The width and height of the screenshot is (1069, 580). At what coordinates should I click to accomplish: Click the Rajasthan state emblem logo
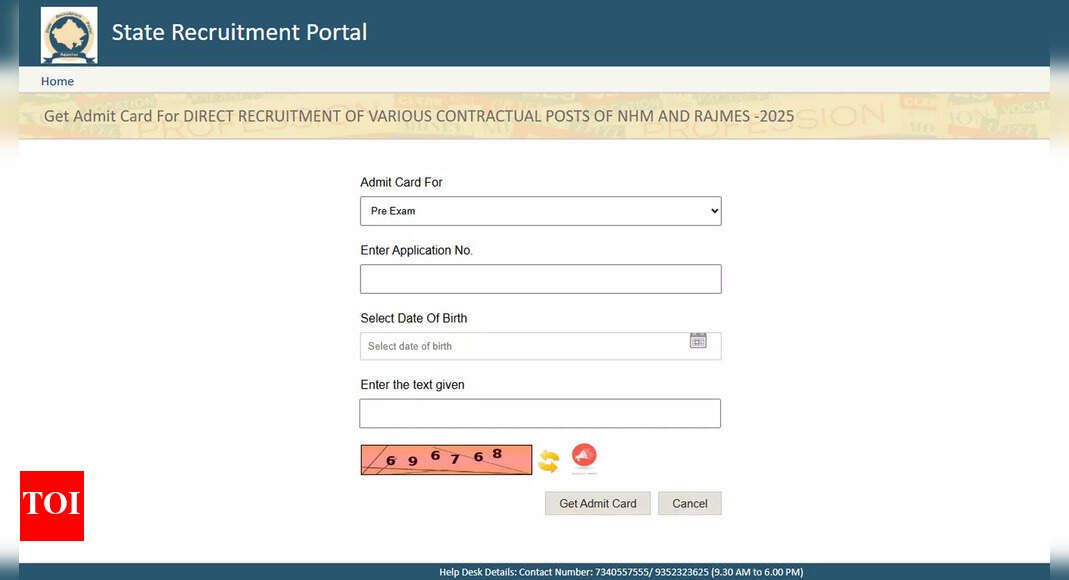(69, 35)
